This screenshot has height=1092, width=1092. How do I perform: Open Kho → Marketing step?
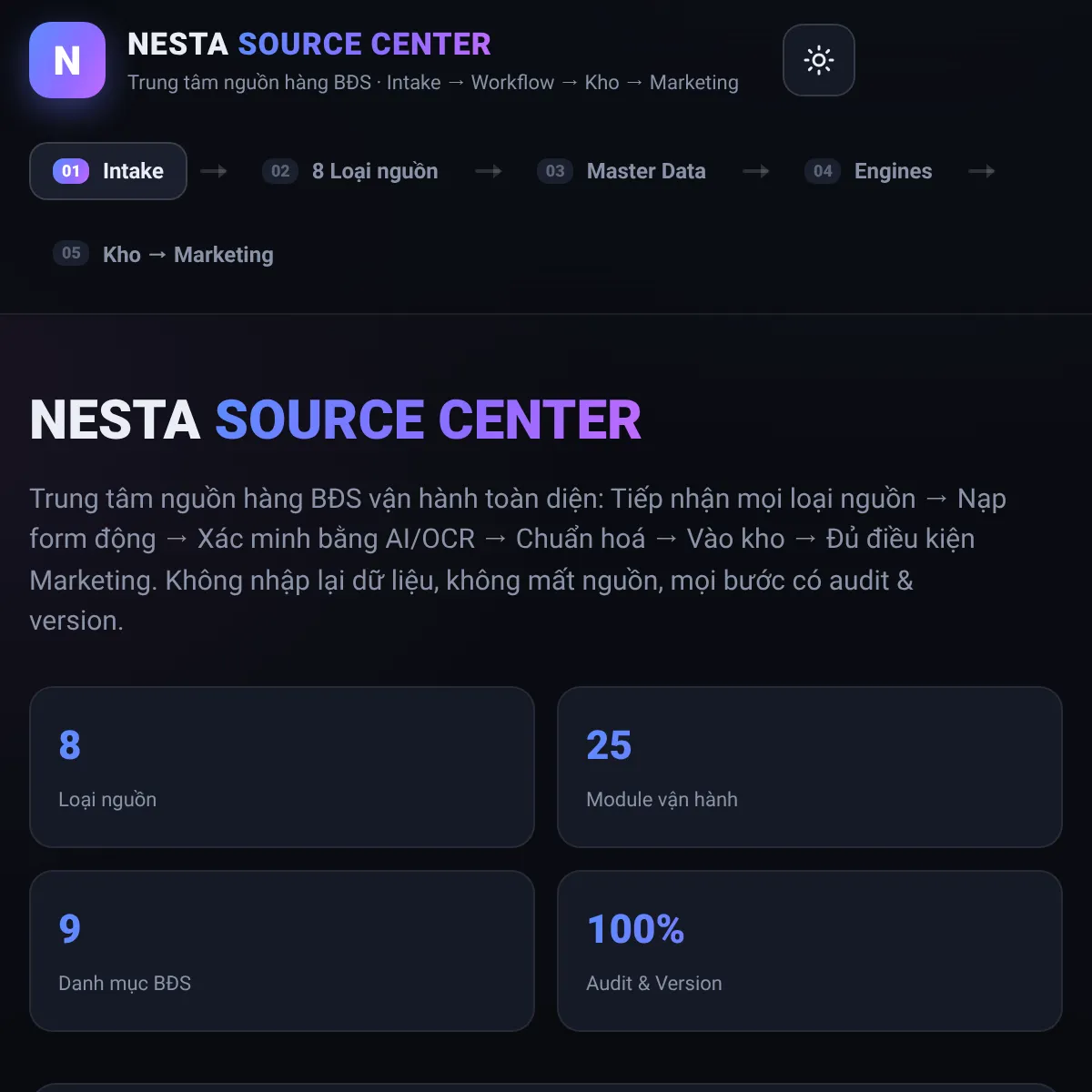coord(163,254)
